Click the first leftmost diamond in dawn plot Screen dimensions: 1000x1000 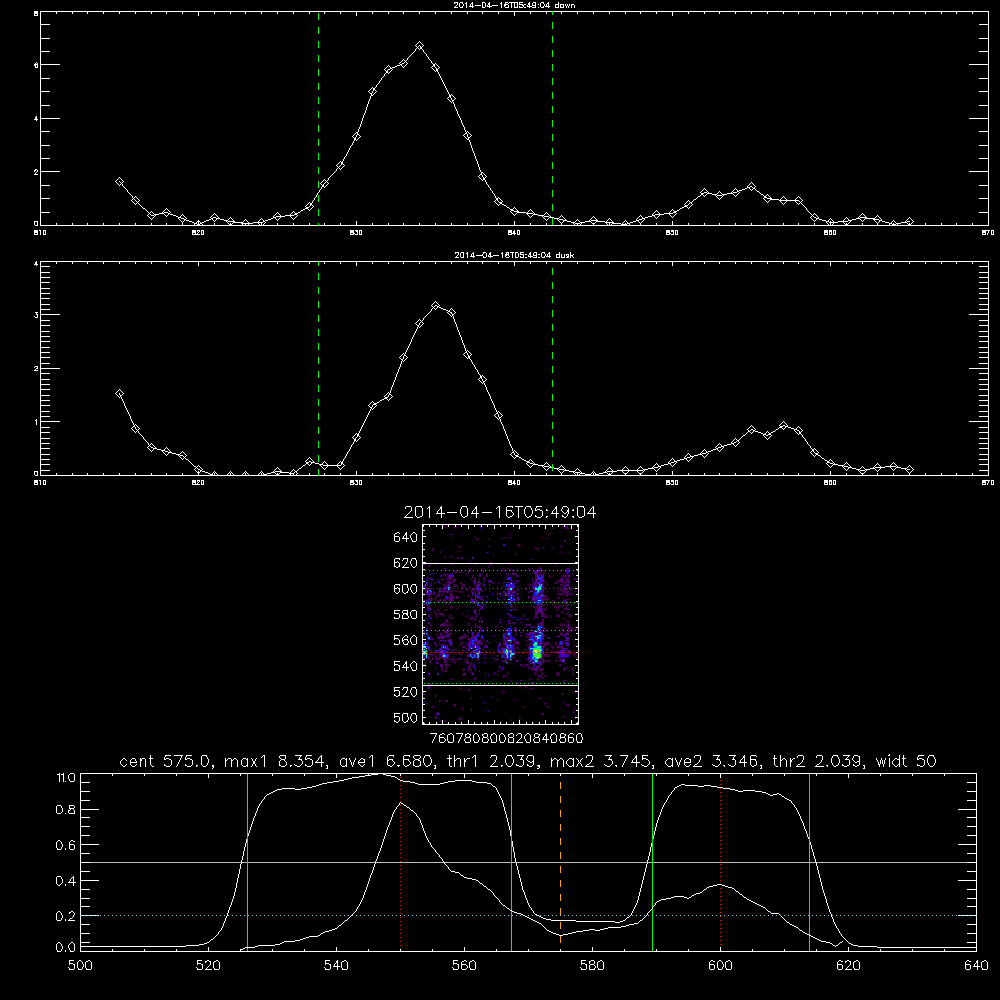point(119,182)
